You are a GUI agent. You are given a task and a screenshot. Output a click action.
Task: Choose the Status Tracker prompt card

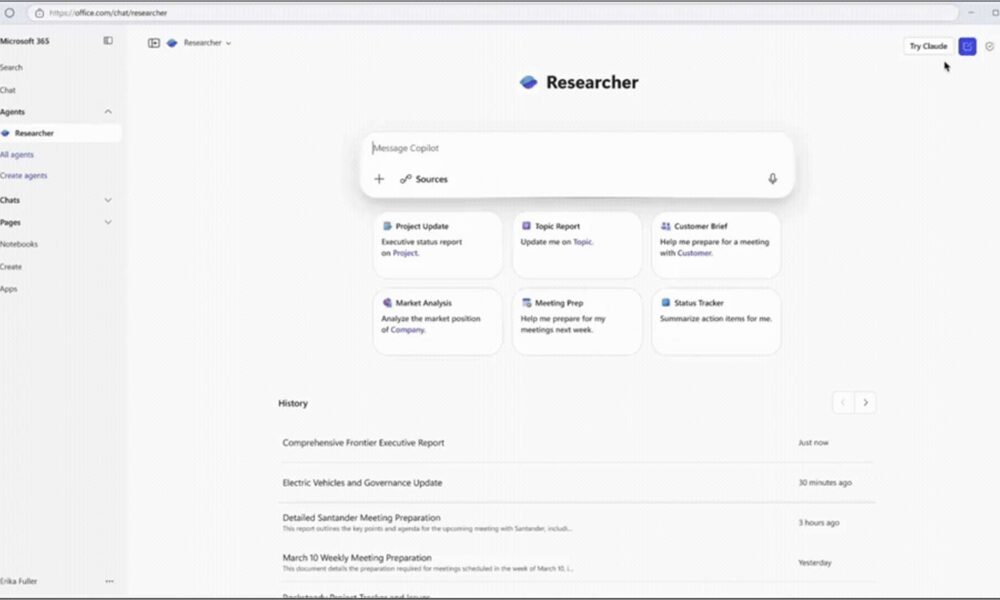point(716,321)
